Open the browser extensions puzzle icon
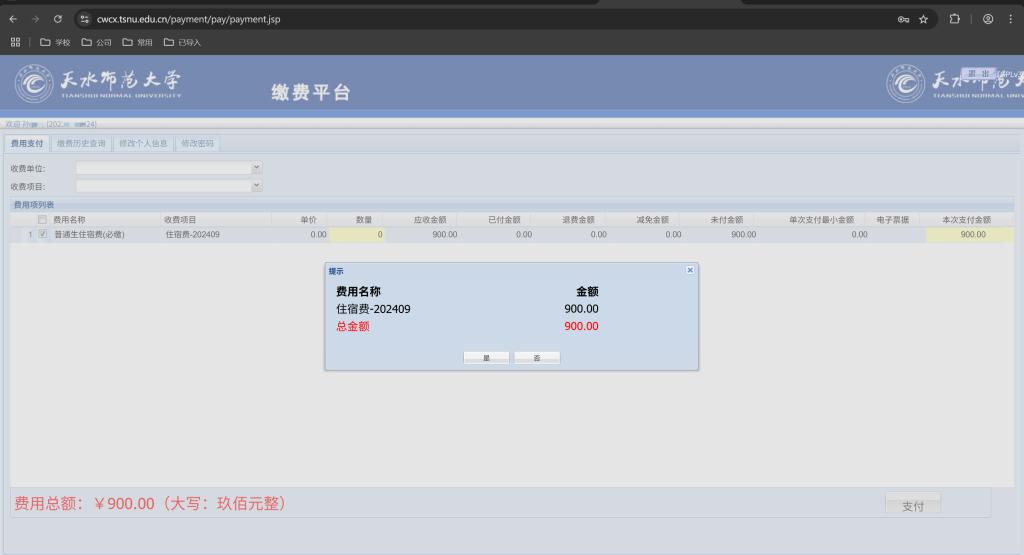Screen dimensions: 1024x555 [x=954, y=19]
